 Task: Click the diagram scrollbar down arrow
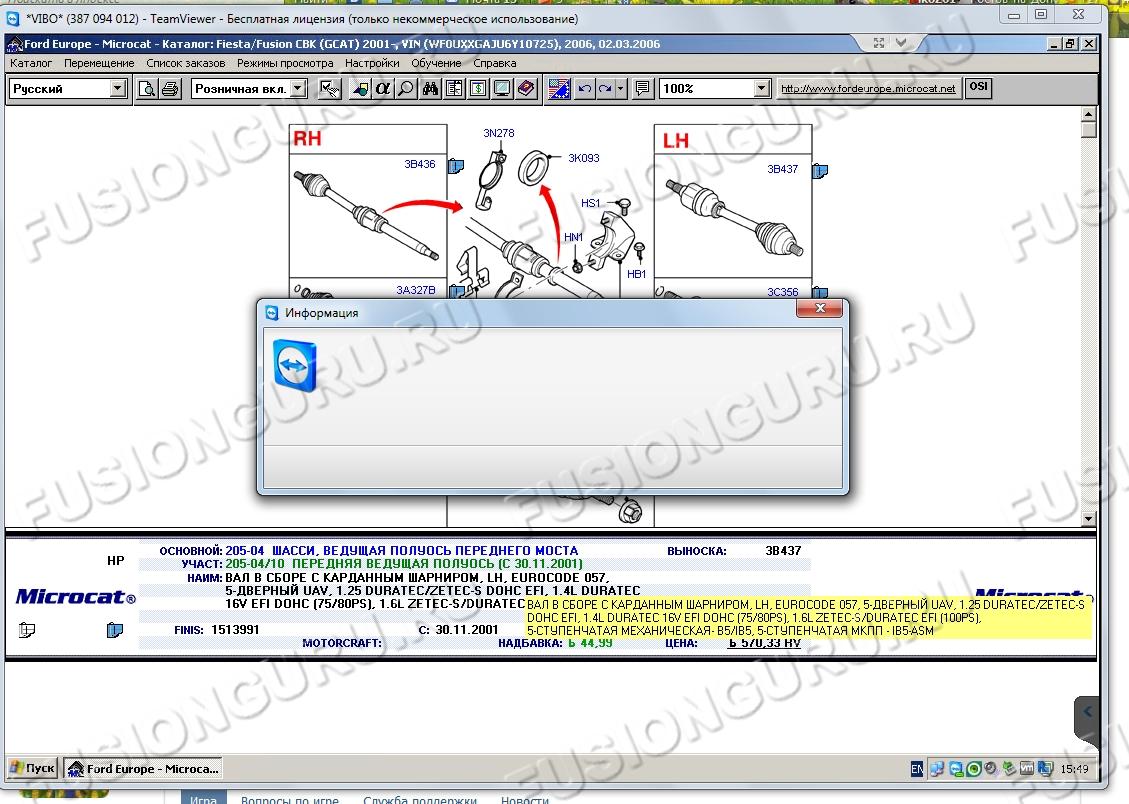1089,518
